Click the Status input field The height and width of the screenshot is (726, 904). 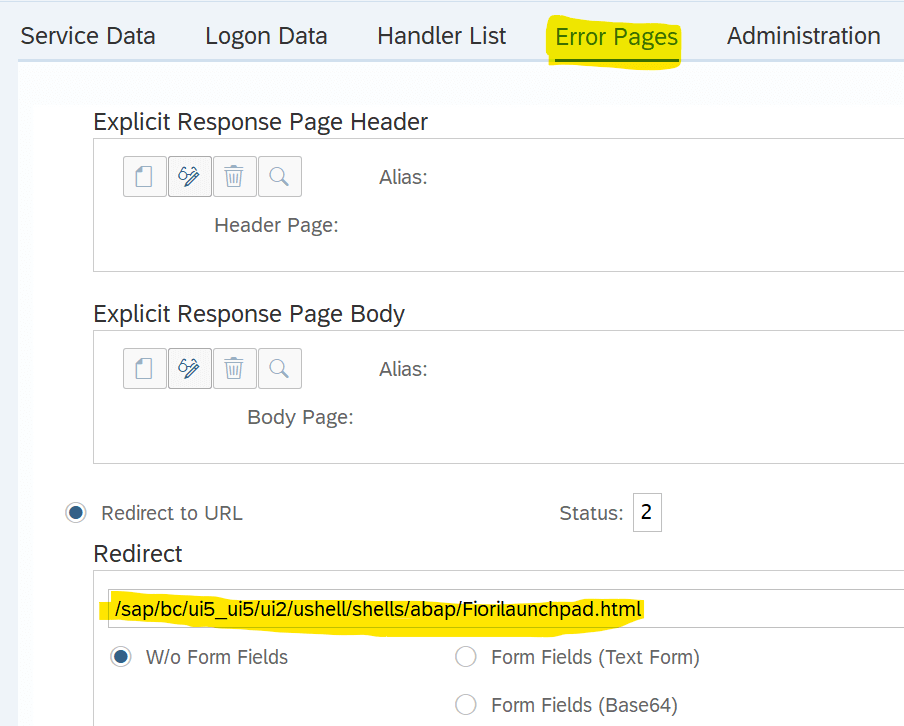click(x=647, y=513)
